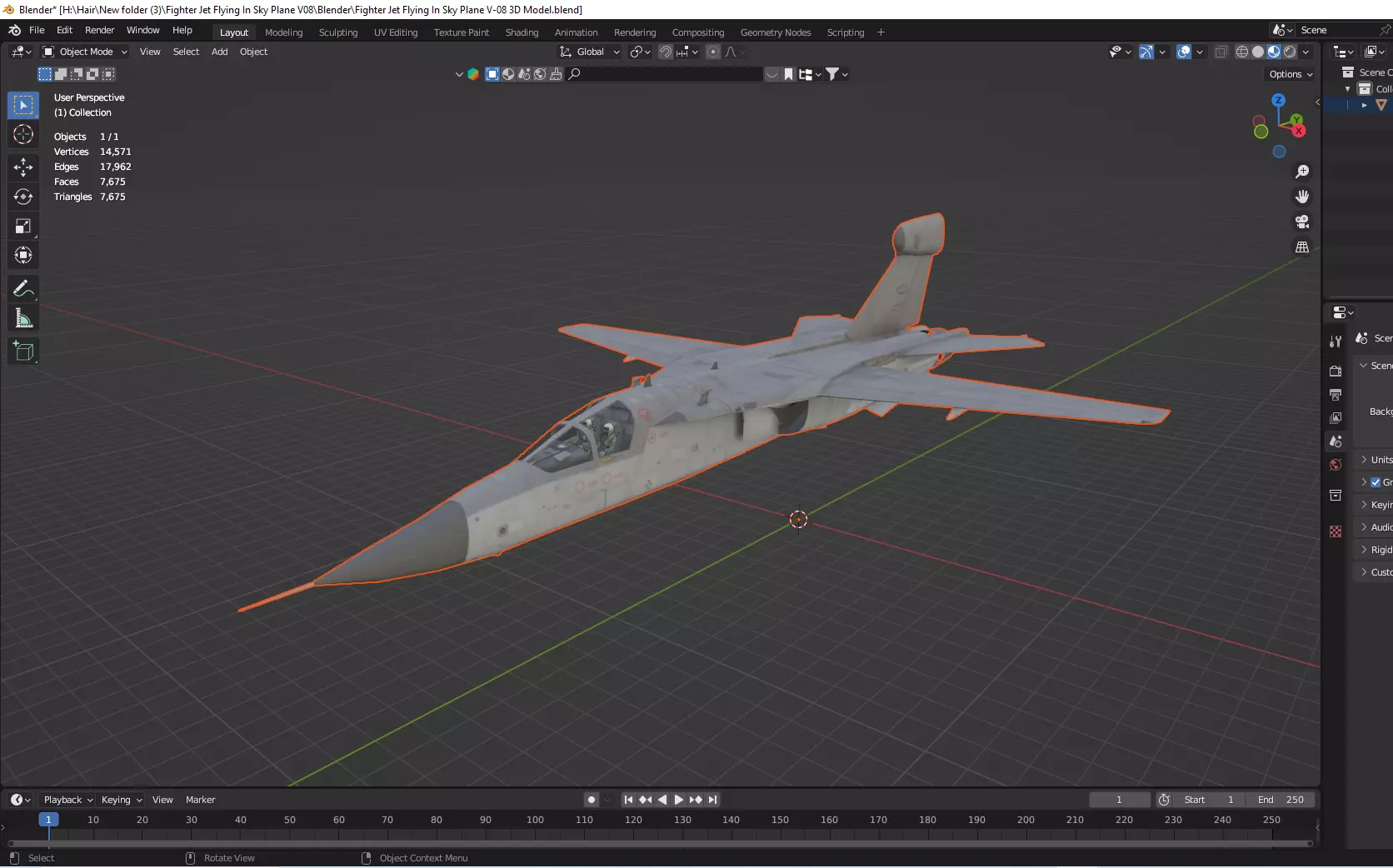
Task: Select the Move tool
Action: pos(23,167)
